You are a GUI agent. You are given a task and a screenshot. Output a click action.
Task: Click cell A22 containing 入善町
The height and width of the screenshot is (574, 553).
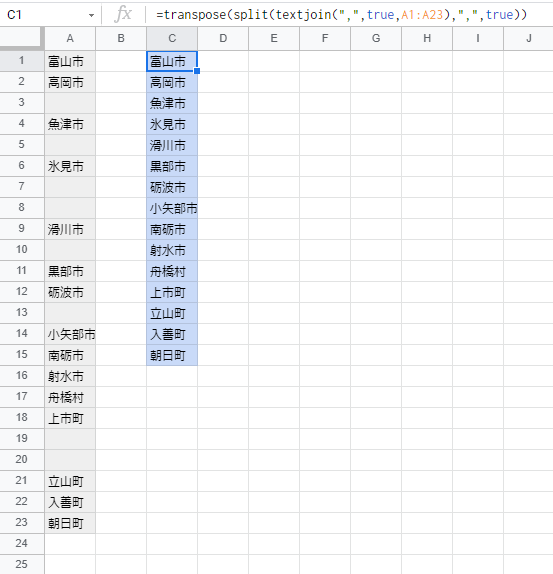coord(70,502)
